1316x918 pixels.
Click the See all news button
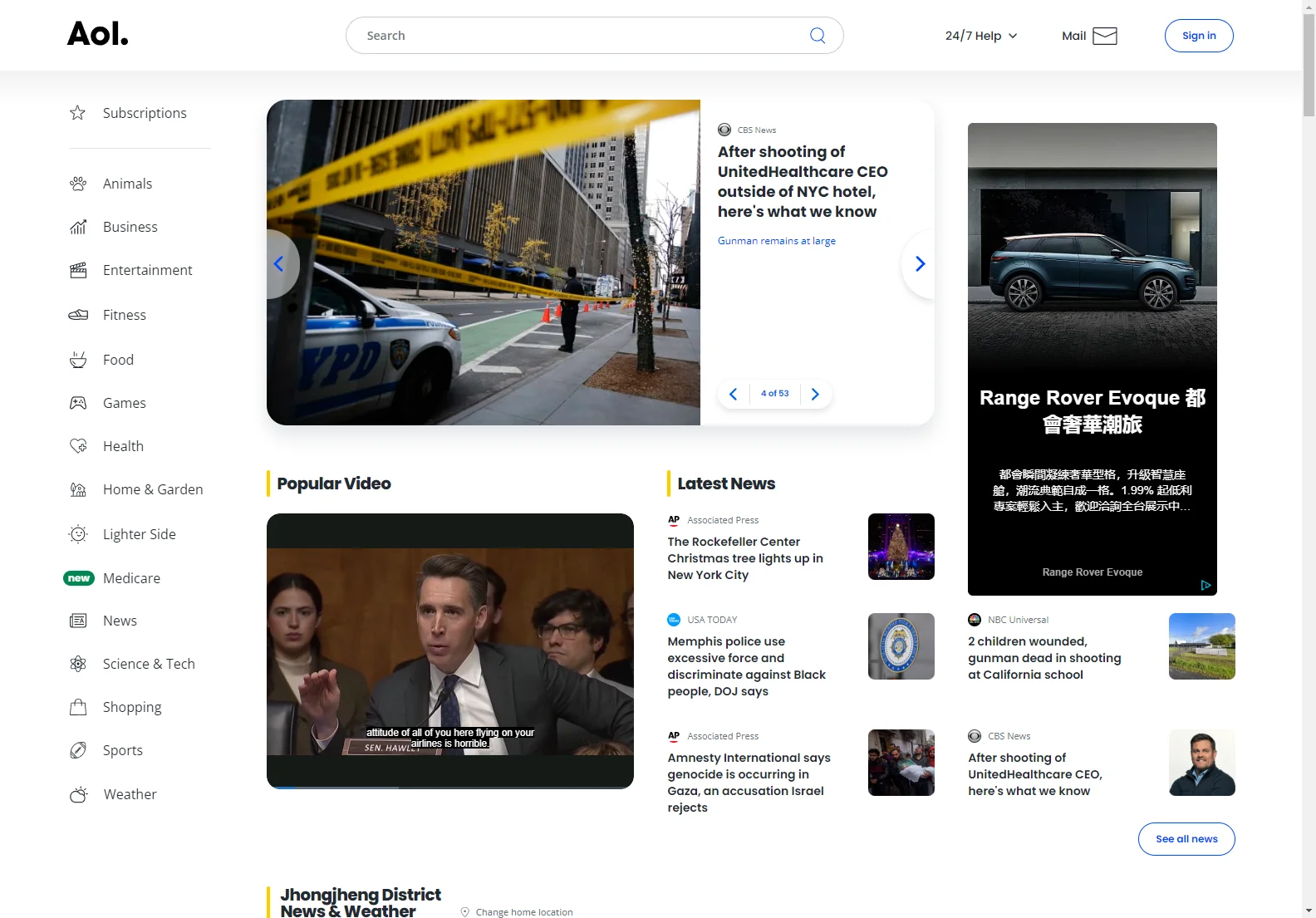[x=1186, y=839]
